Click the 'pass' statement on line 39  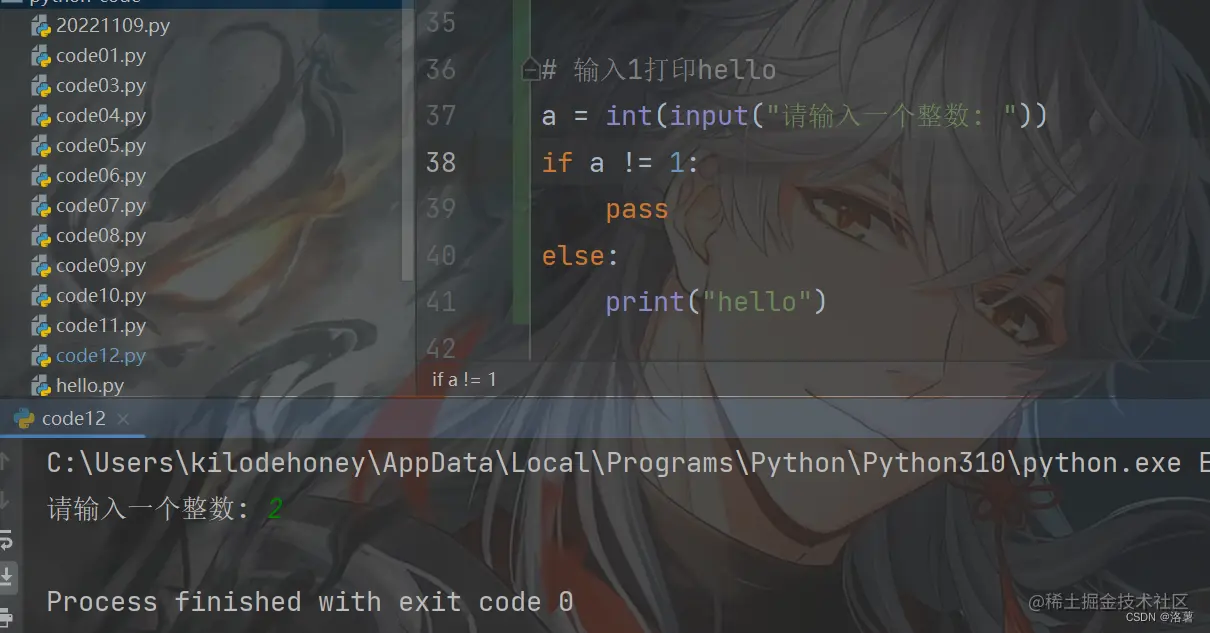click(x=637, y=209)
